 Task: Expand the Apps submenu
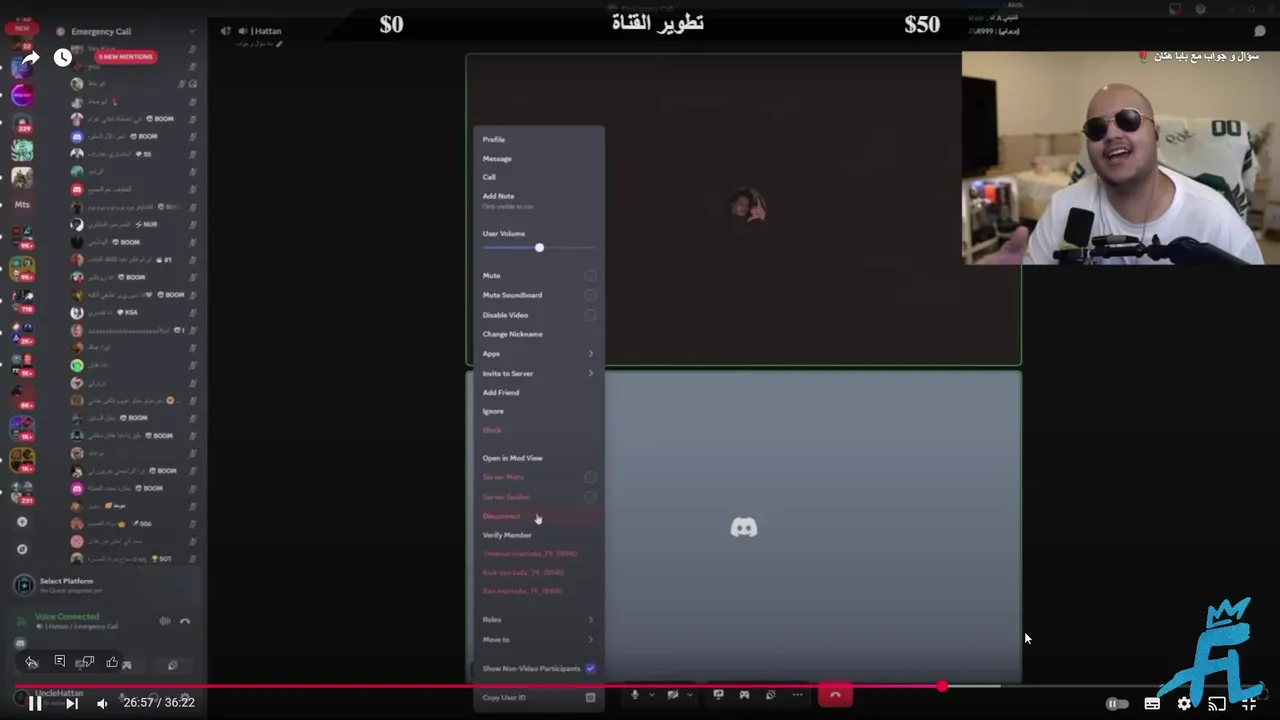tap(538, 353)
